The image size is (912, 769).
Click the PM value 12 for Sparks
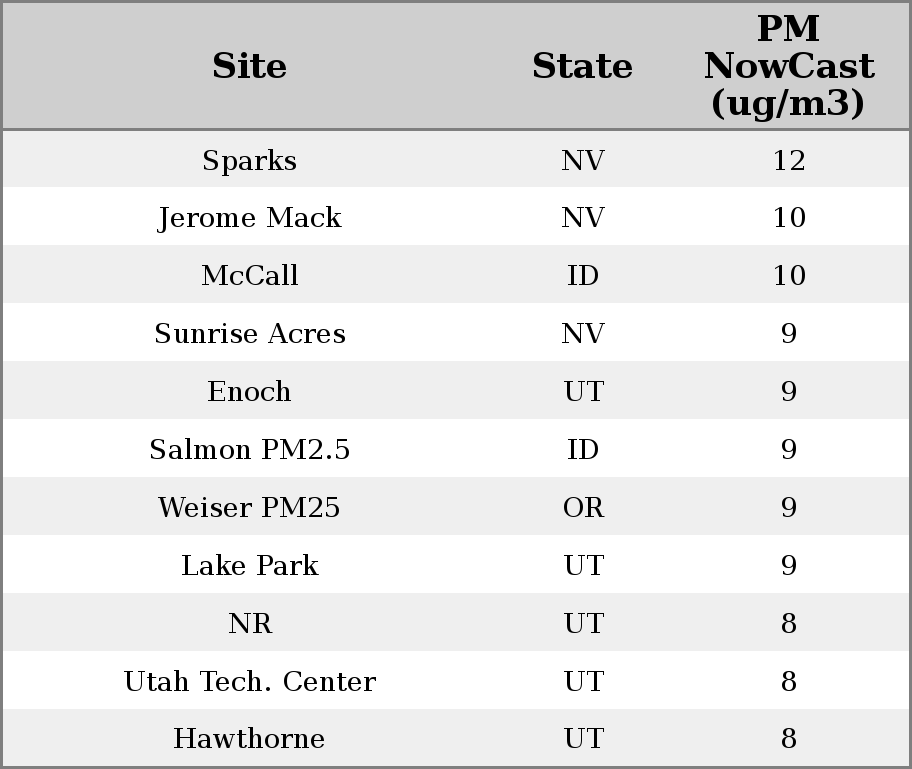(x=788, y=160)
